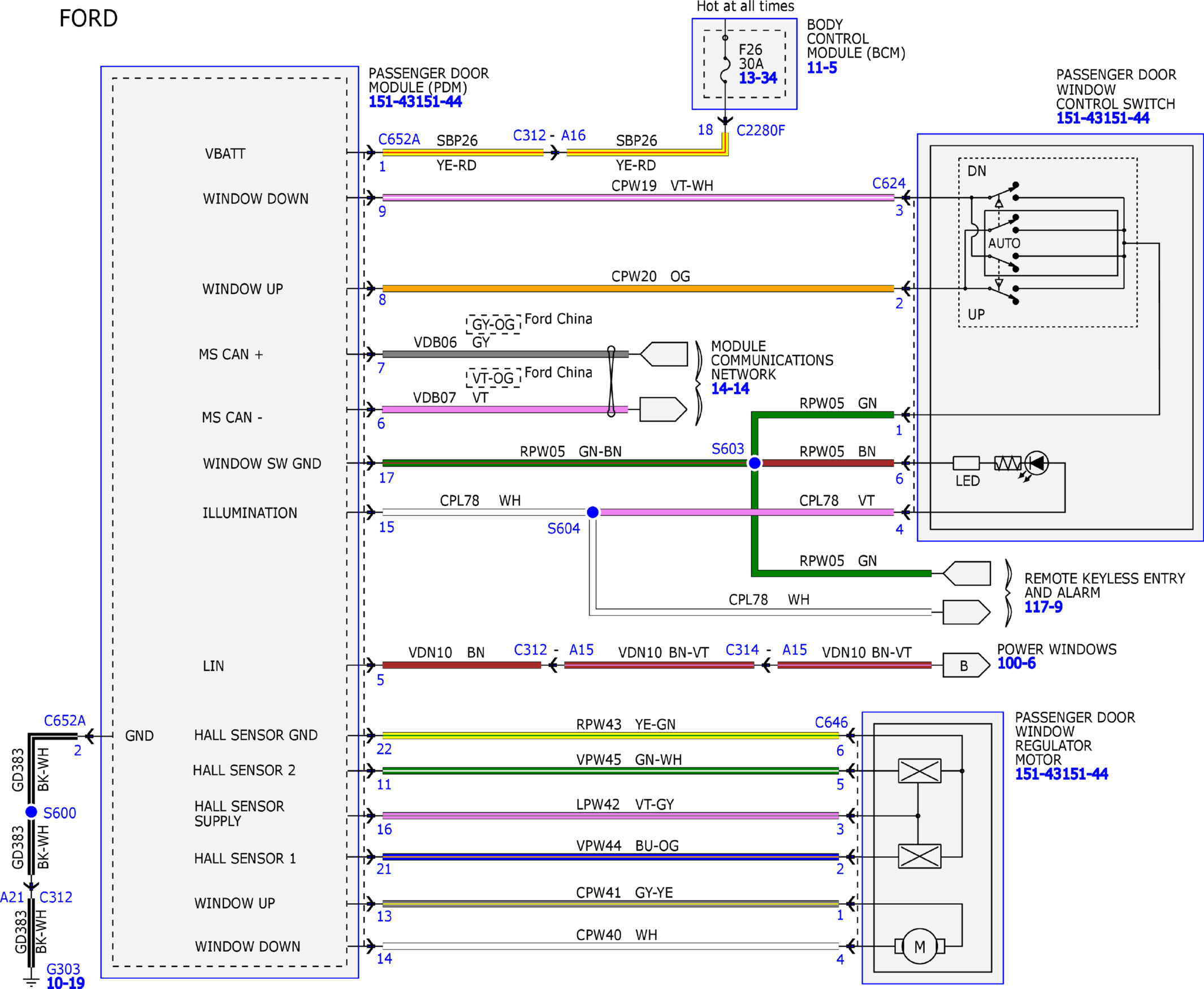
Task: Click the MS CAN - pin label
Action: click(232, 418)
